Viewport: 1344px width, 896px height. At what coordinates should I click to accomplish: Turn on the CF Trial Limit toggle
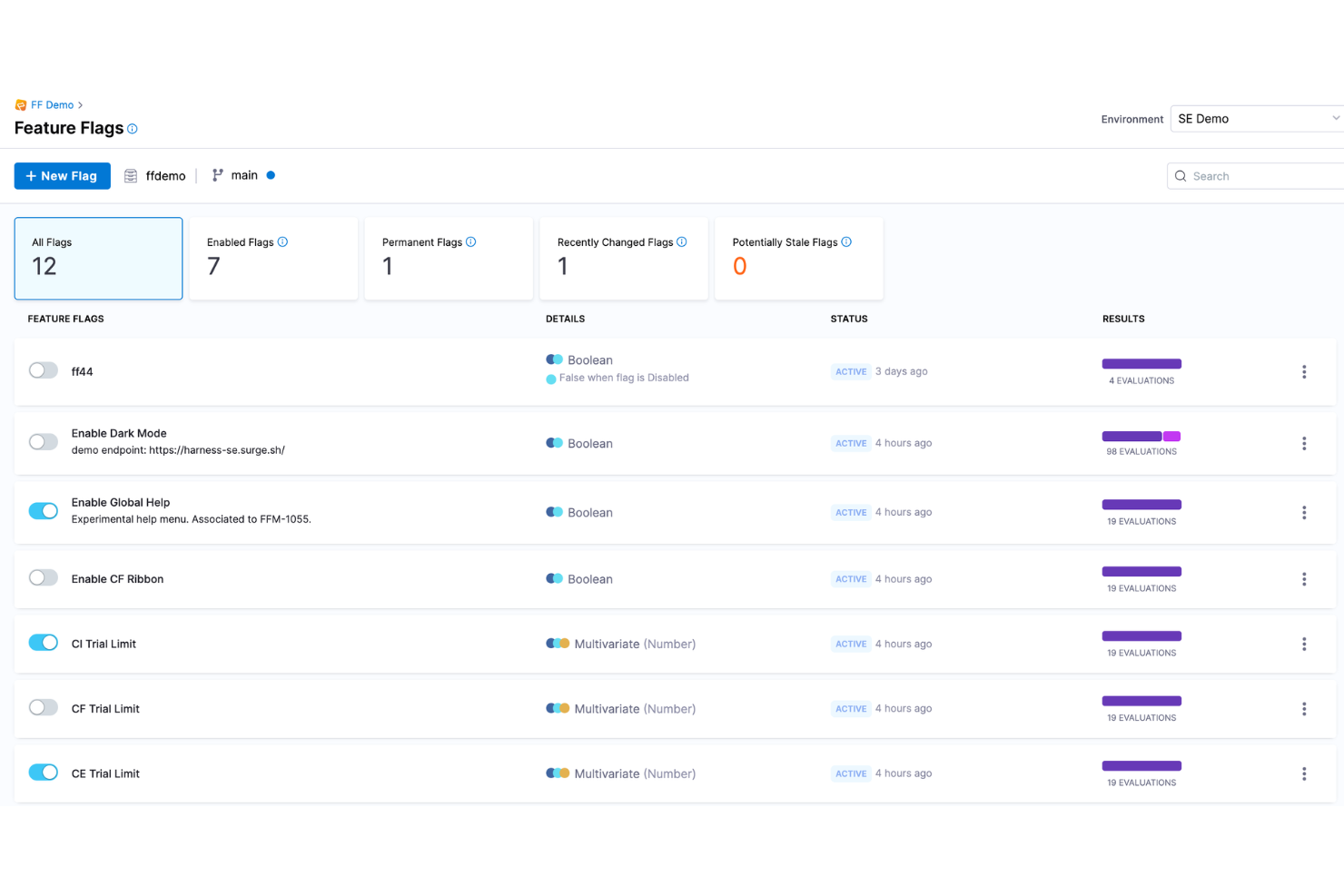pyautogui.click(x=43, y=707)
